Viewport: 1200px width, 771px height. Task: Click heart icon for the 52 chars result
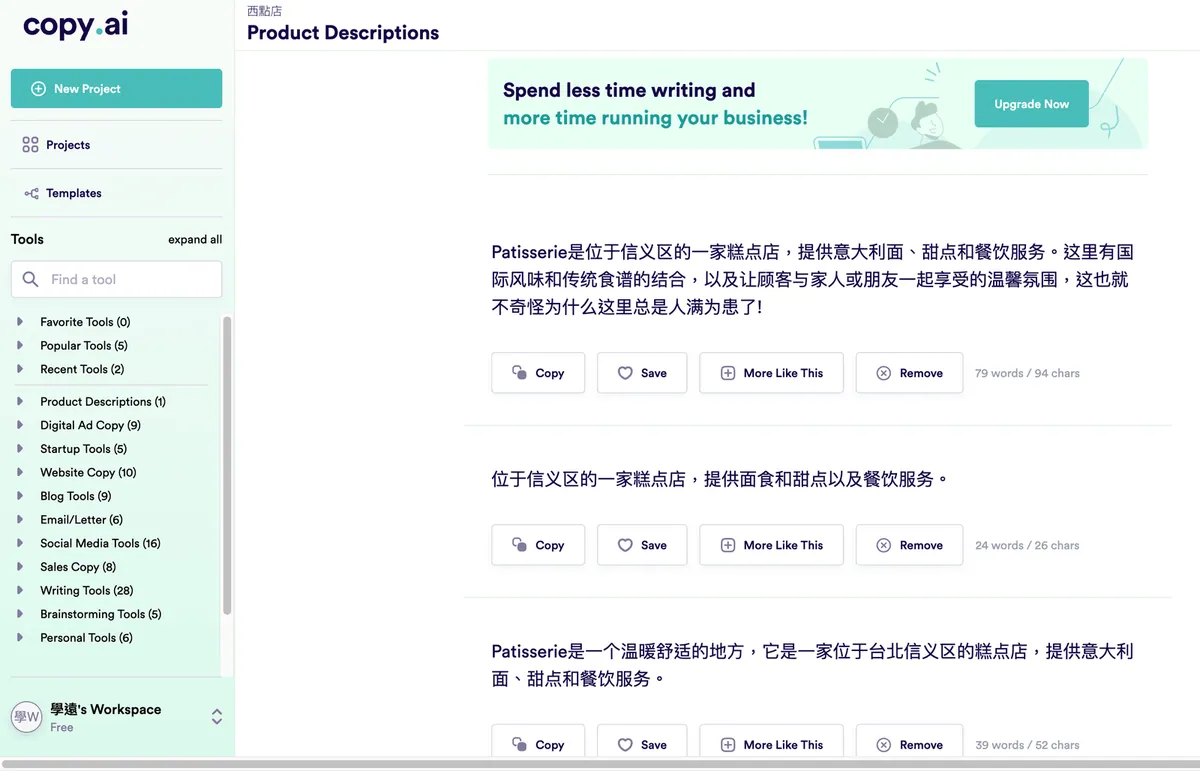point(625,745)
